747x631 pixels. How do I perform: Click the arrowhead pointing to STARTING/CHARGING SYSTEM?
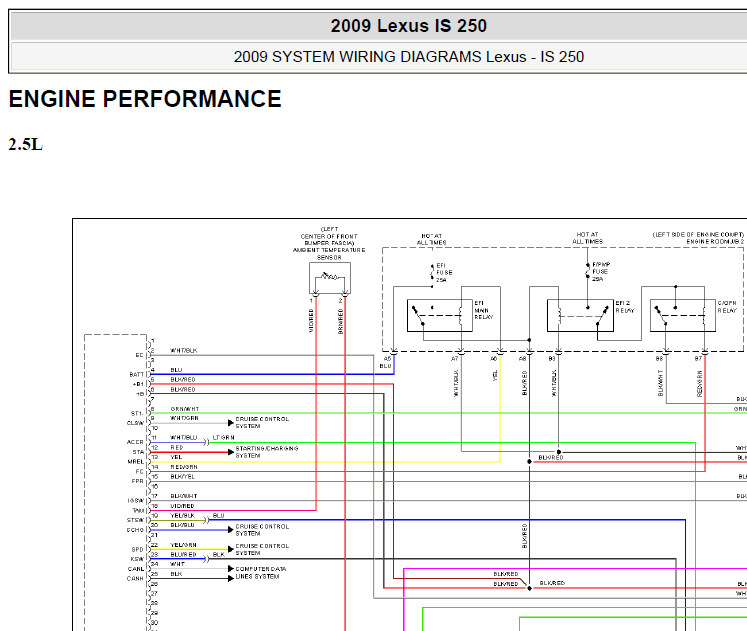pyautogui.click(x=231, y=451)
